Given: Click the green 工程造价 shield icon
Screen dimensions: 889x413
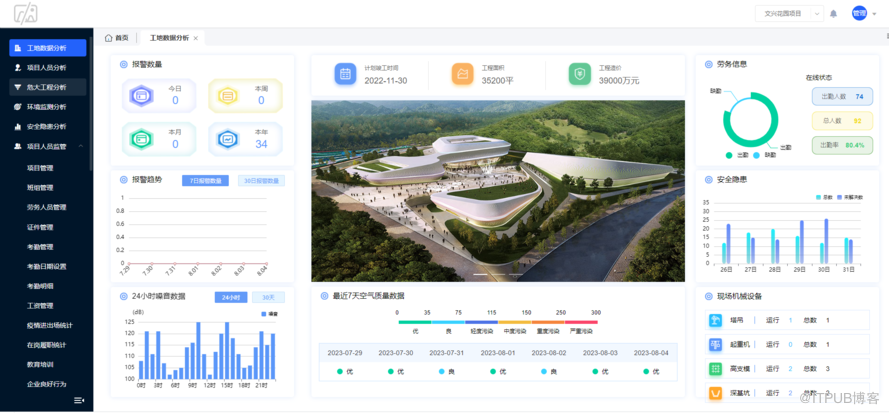Looking at the screenshot, I should pos(580,74).
